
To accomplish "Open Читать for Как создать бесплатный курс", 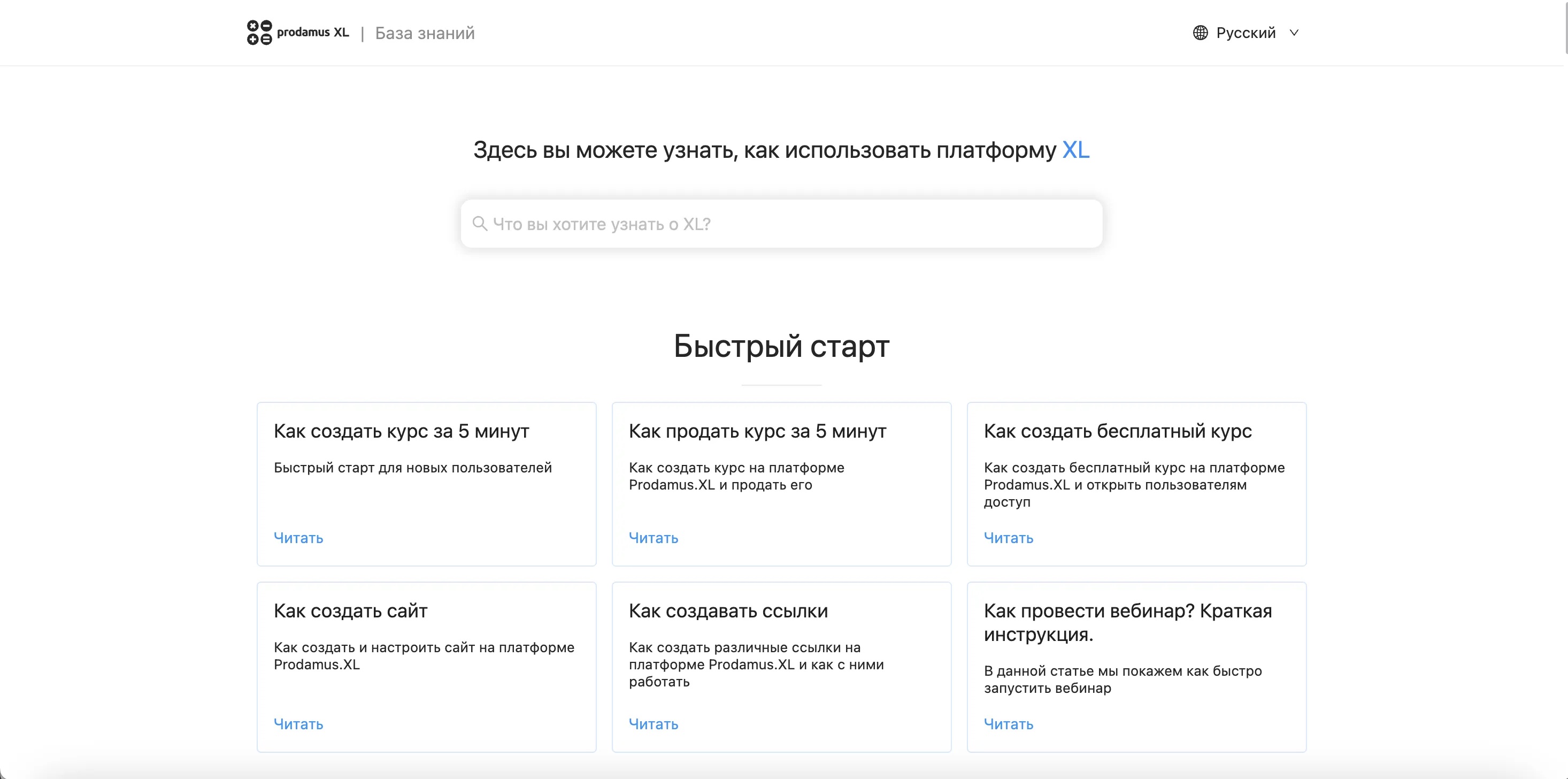I will point(1008,538).
